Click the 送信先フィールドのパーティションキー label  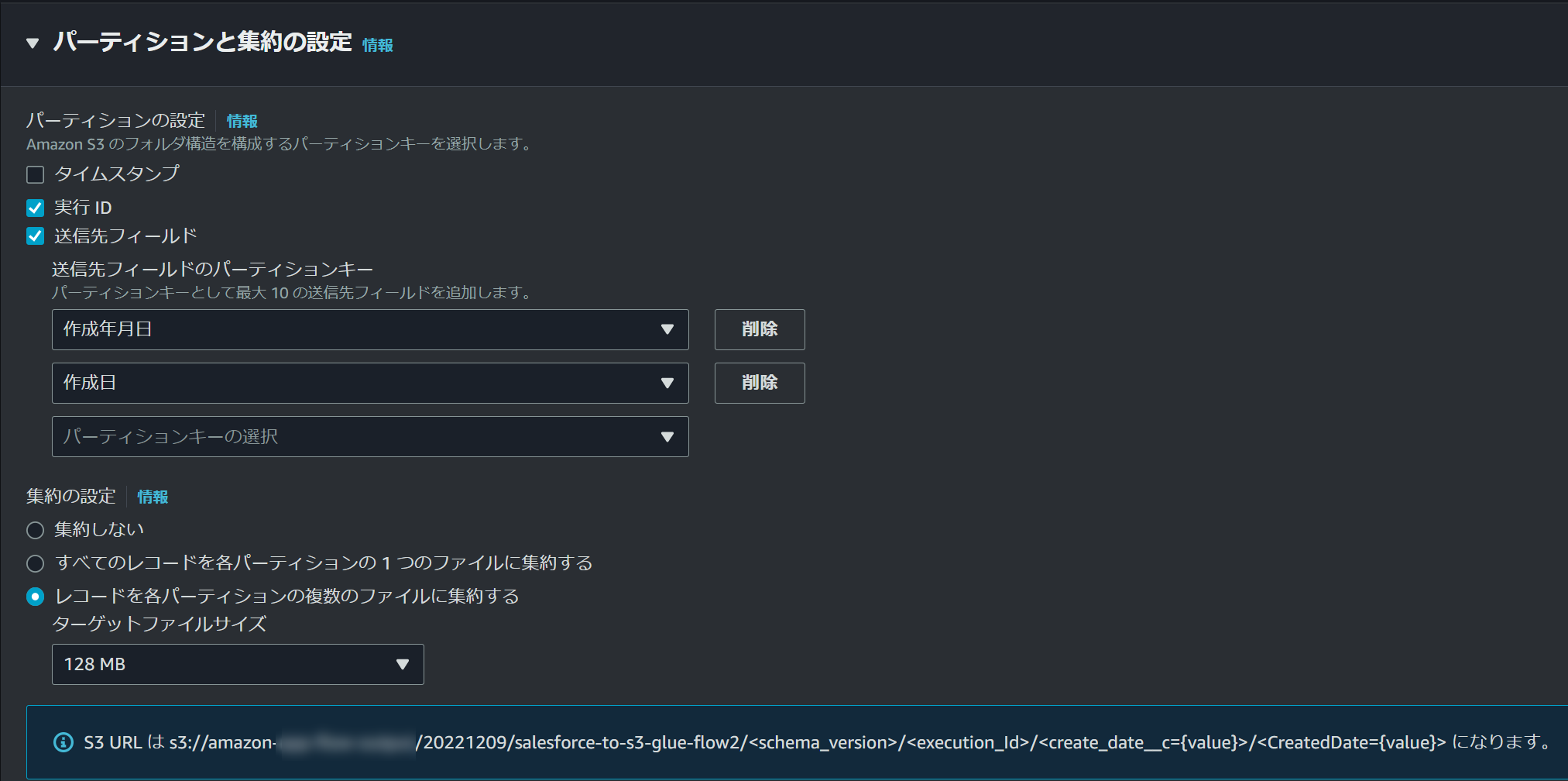[x=213, y=269]
